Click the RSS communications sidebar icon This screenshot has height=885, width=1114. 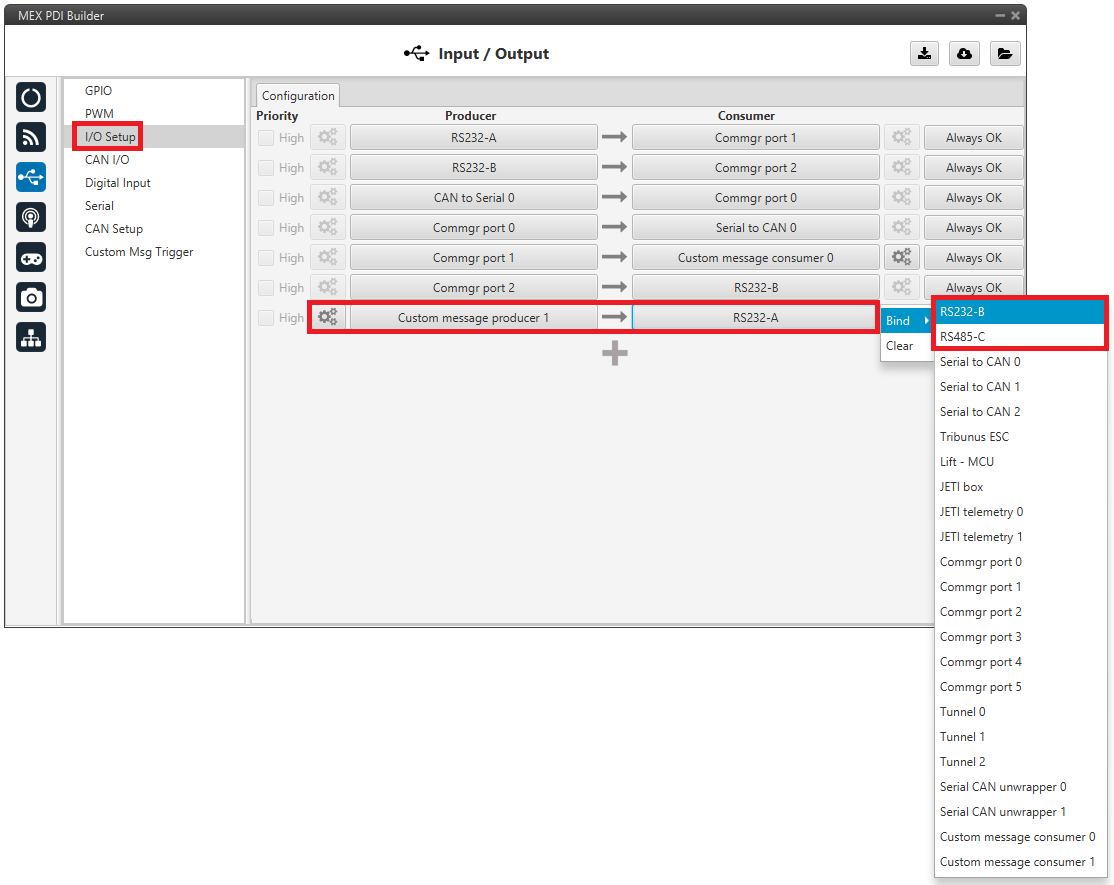coord(31,138)
